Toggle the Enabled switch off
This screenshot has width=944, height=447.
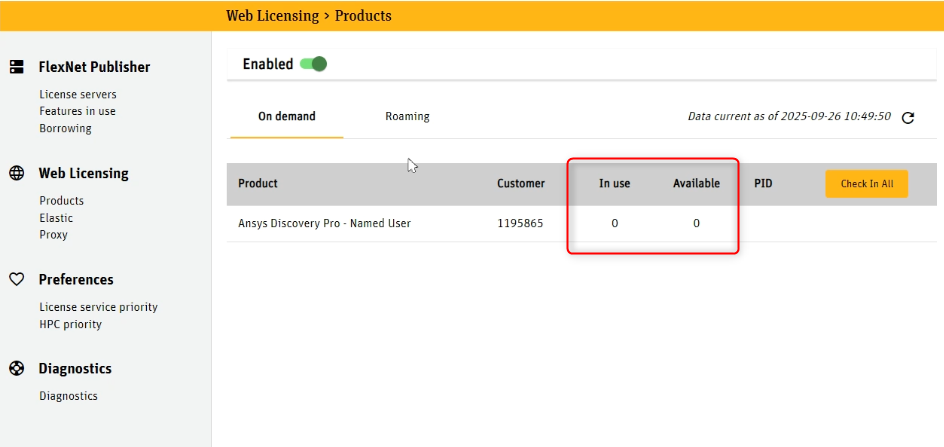[x=314, y=64]
